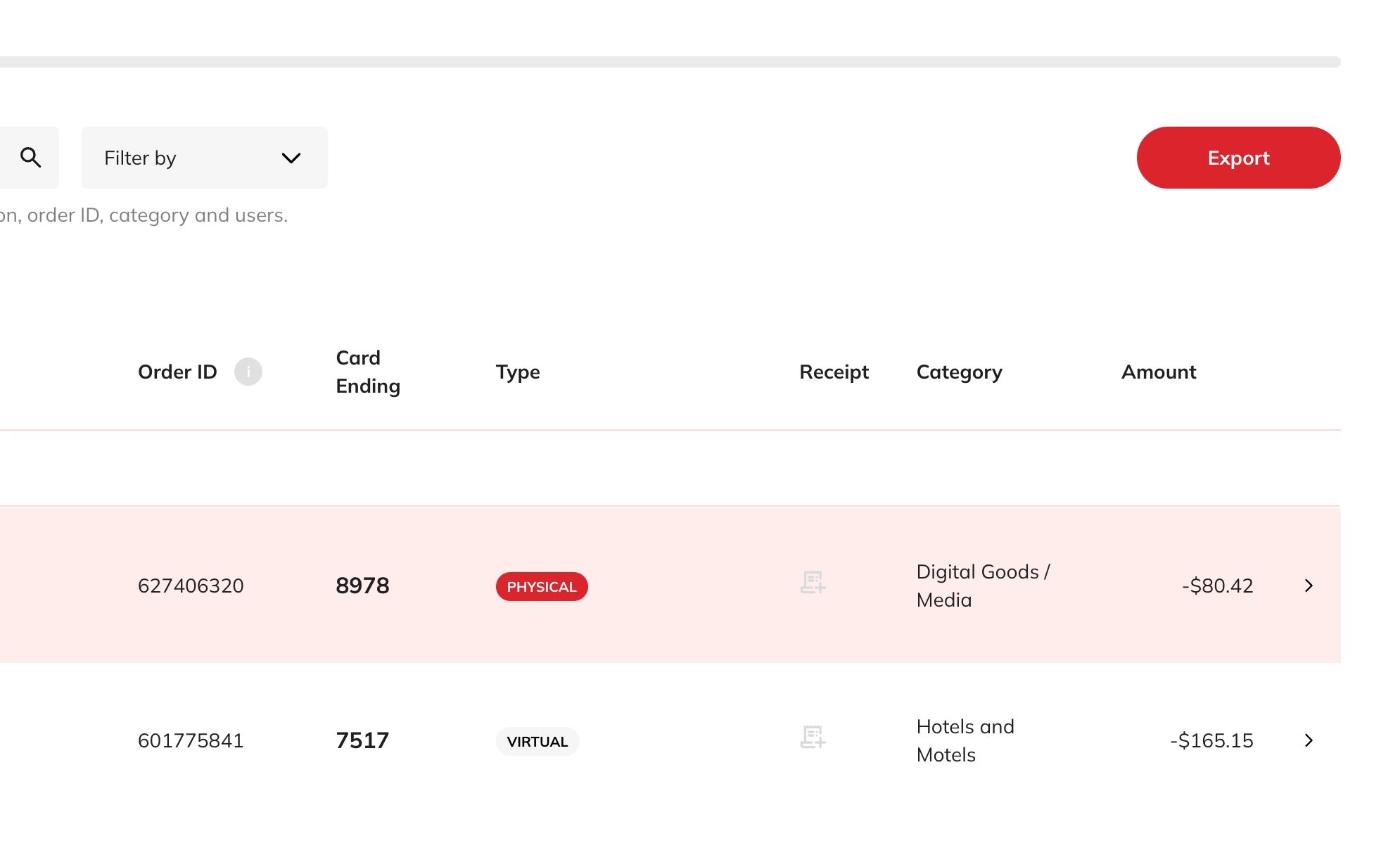
Task: Click order ID 601775841
Action: [x=191, y=740]
